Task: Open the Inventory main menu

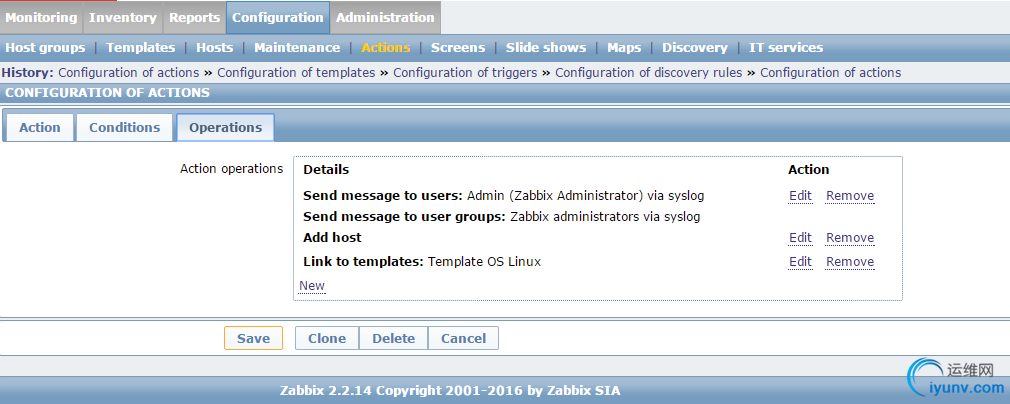Action: point(123,17)
